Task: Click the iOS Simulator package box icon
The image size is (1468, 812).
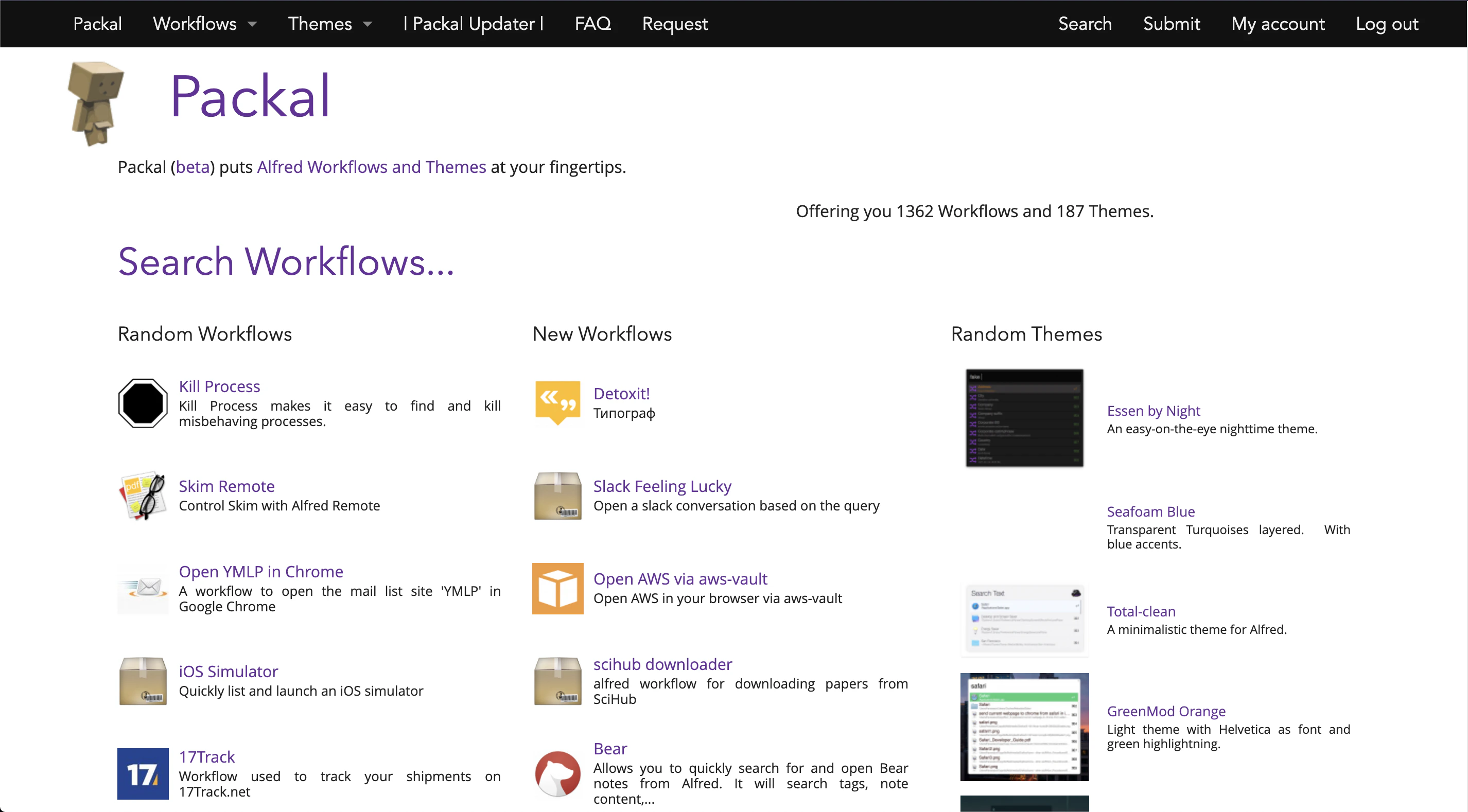Action: tap(143, 680)
